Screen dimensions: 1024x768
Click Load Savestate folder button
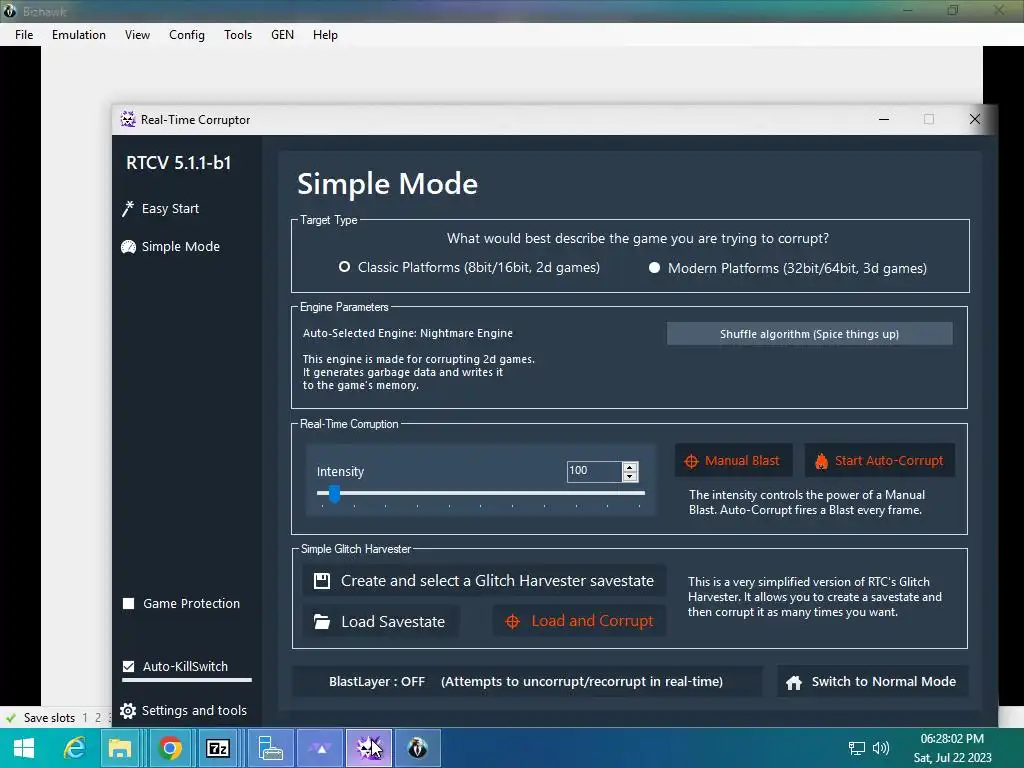coord(381,621)
